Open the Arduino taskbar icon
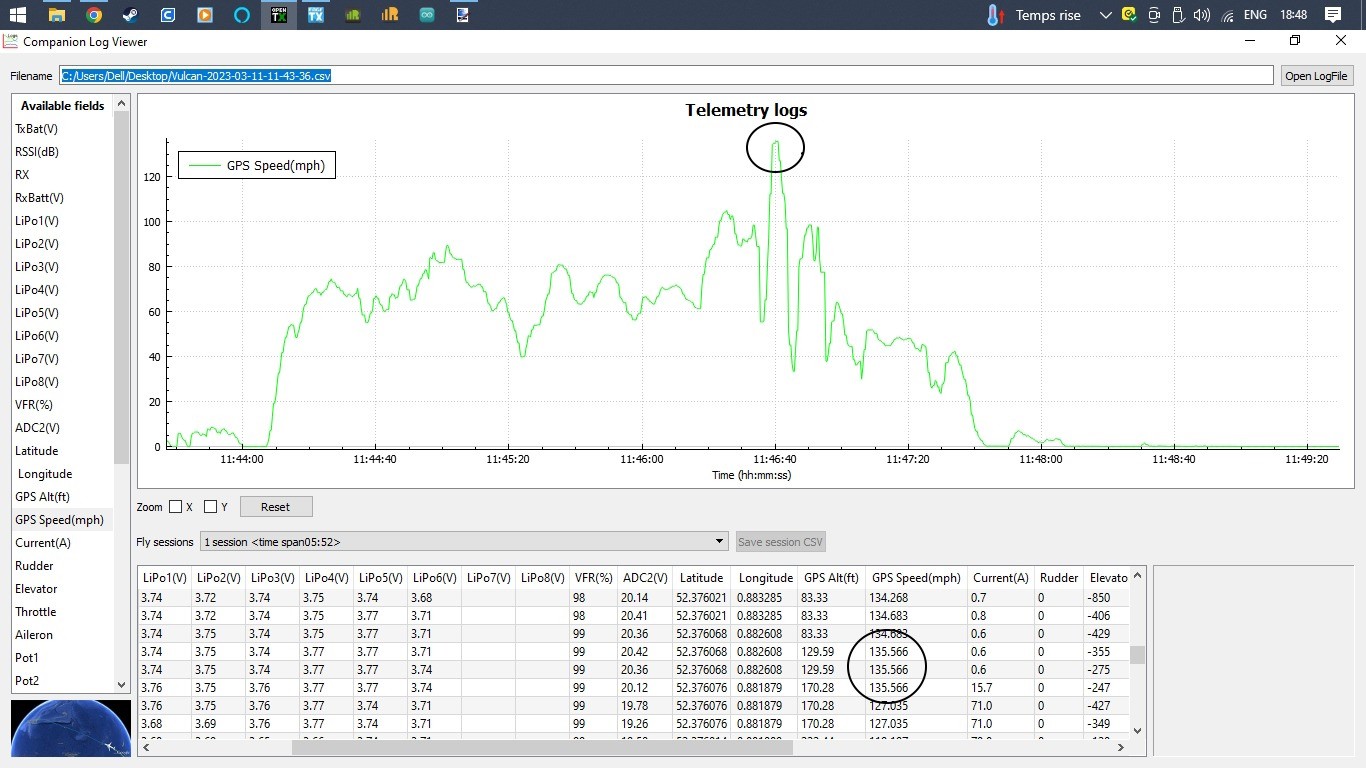This screenshot has width=1366, height=768. click(427, 14)
